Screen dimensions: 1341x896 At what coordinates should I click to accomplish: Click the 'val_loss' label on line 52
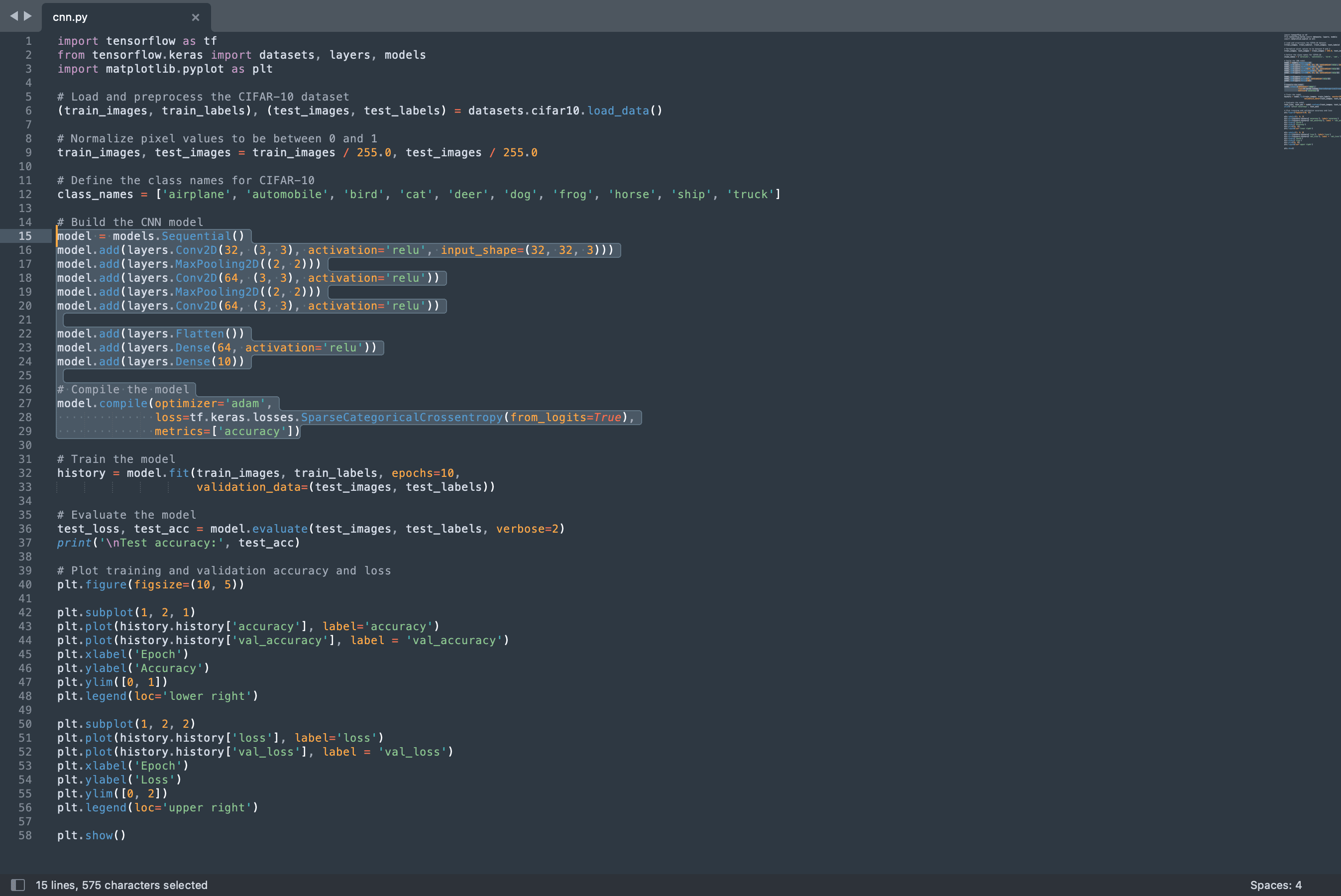point(412,752)
